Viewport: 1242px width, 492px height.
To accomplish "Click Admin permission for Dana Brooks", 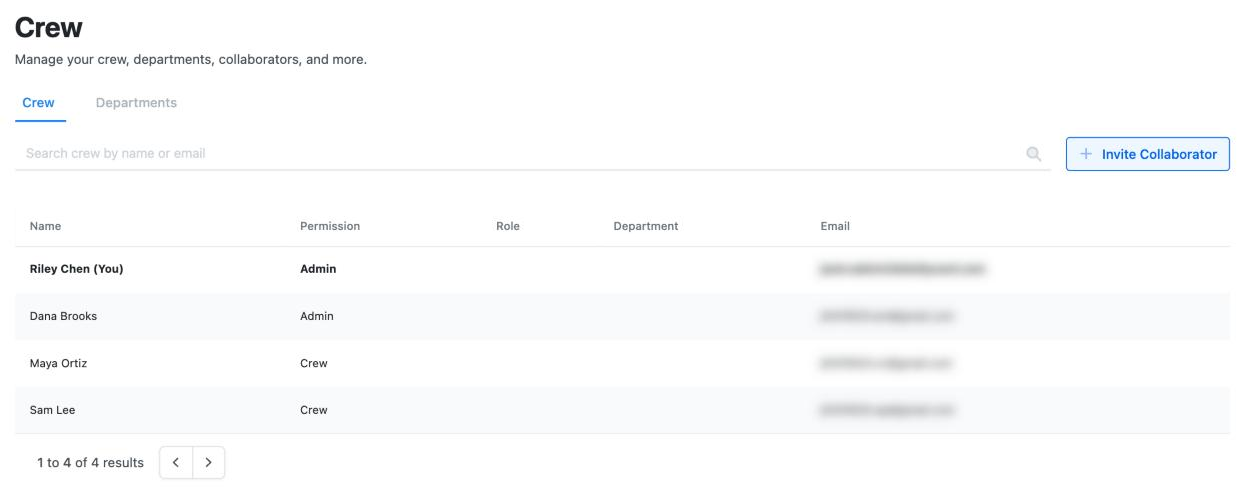I will pos(317,316).
